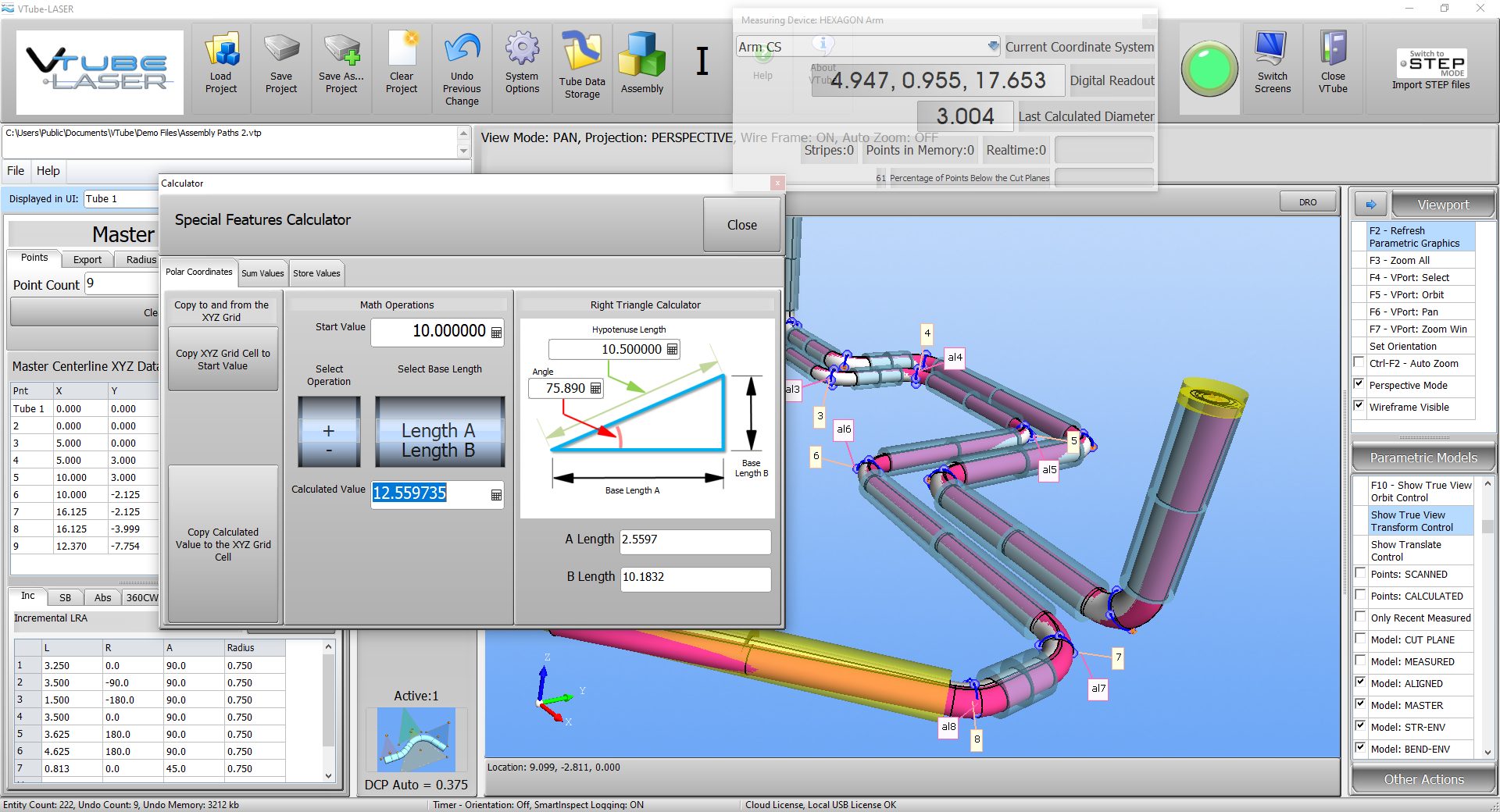Collapse the Parametric Models header

(x=1423, y=458)
